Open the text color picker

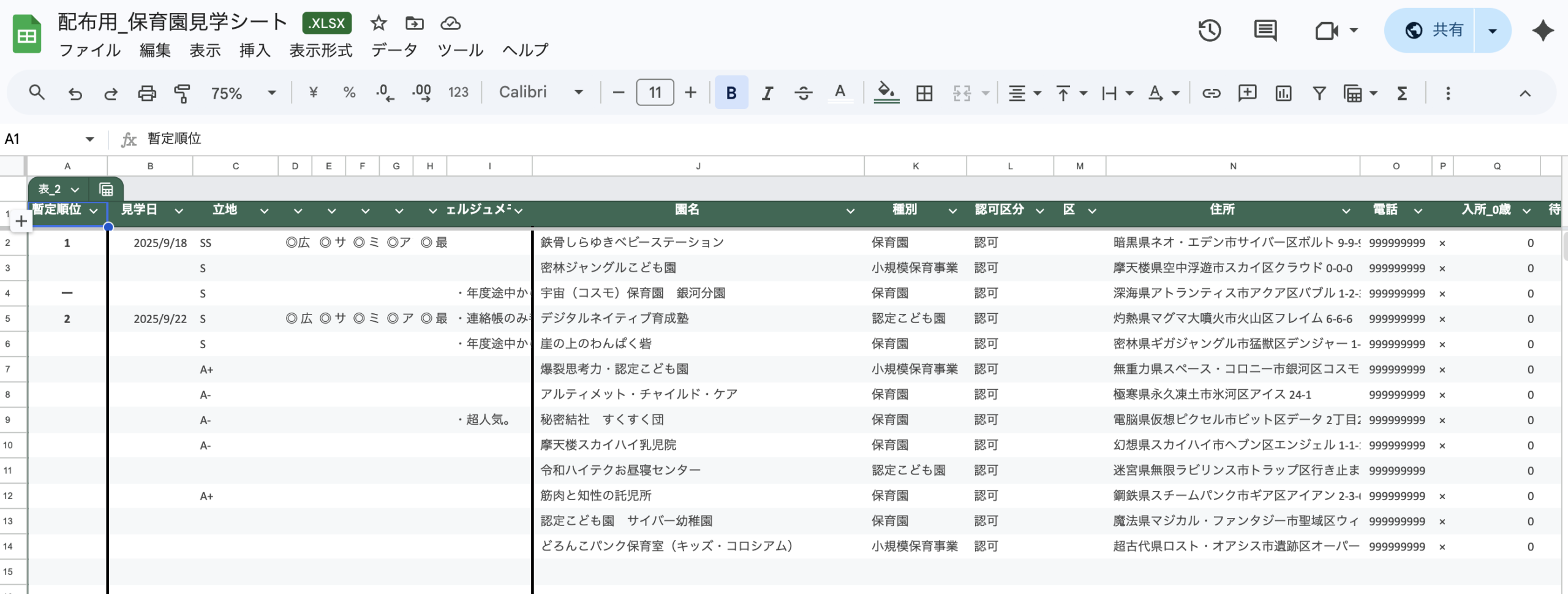pos(840,93)
